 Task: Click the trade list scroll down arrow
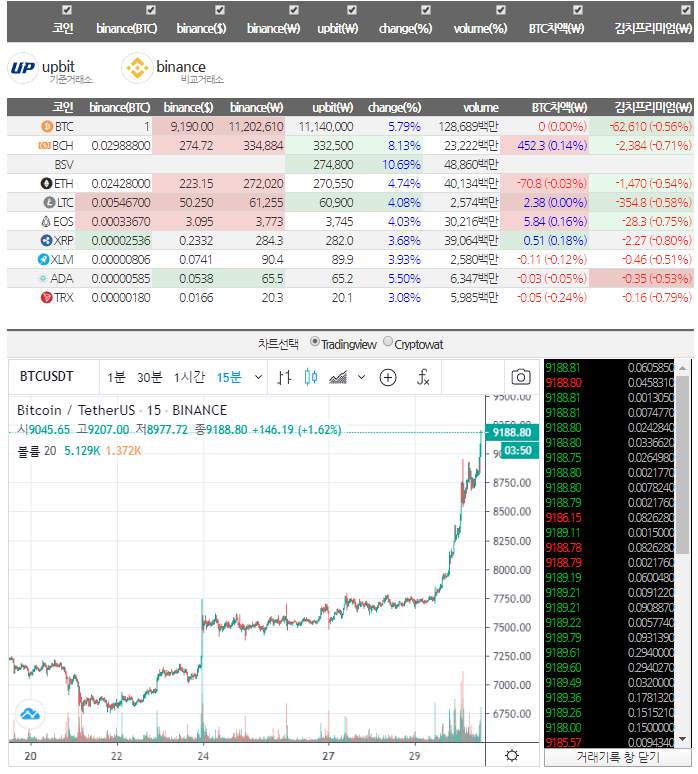[x=683, y=739]
